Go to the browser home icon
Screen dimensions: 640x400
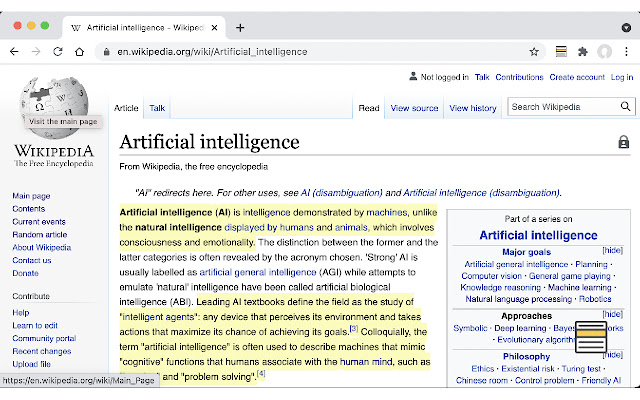coord(80,52)
